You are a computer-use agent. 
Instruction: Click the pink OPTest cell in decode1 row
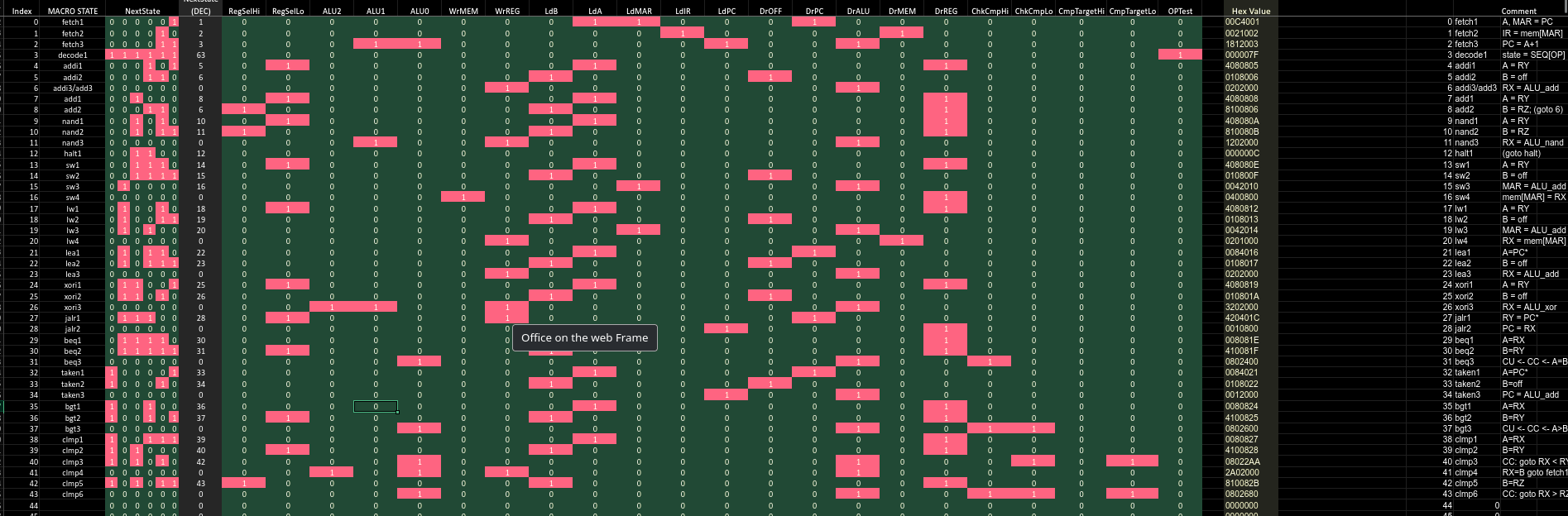[1180, 55]
